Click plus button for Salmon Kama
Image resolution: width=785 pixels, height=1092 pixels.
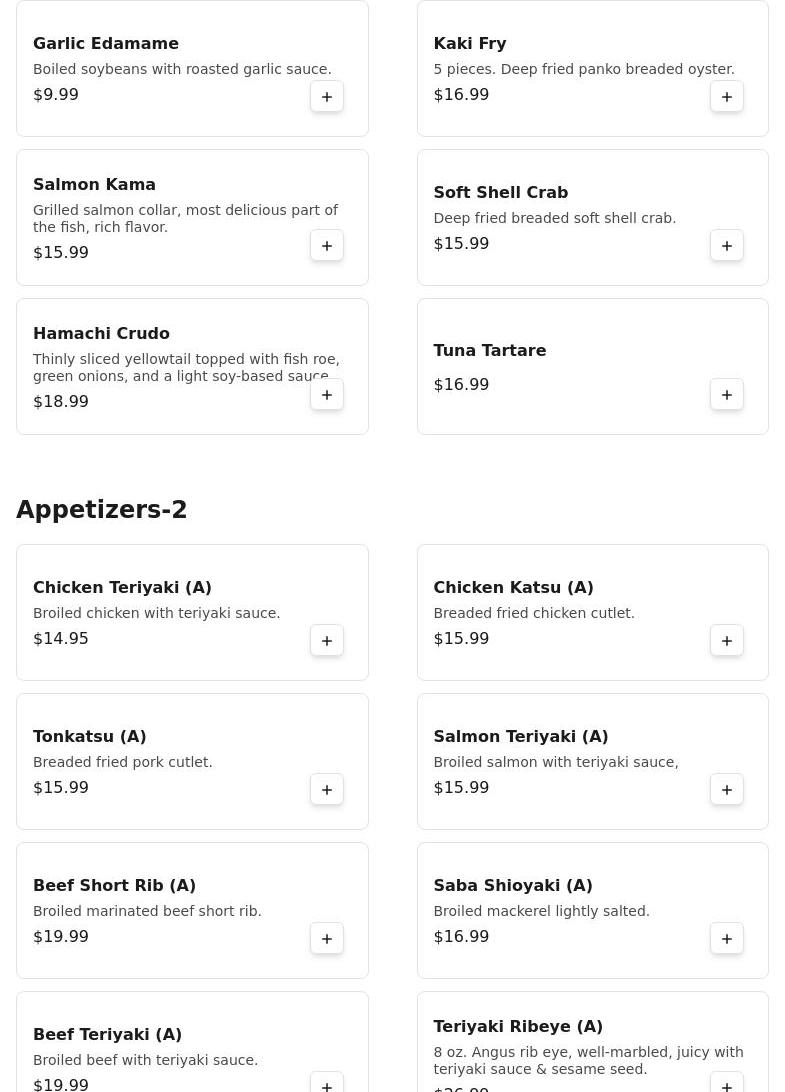click(x=327, y=246)
